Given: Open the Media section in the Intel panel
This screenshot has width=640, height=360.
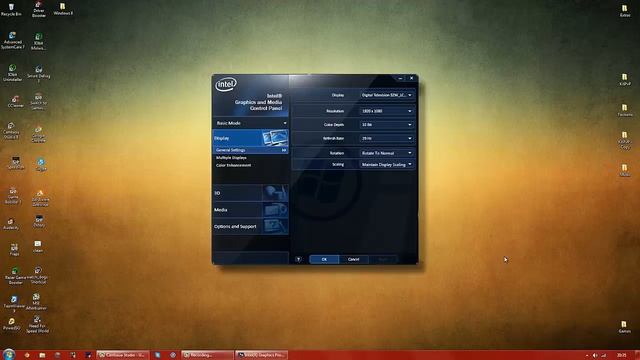Looking at the screenshot, I should 251,210.
